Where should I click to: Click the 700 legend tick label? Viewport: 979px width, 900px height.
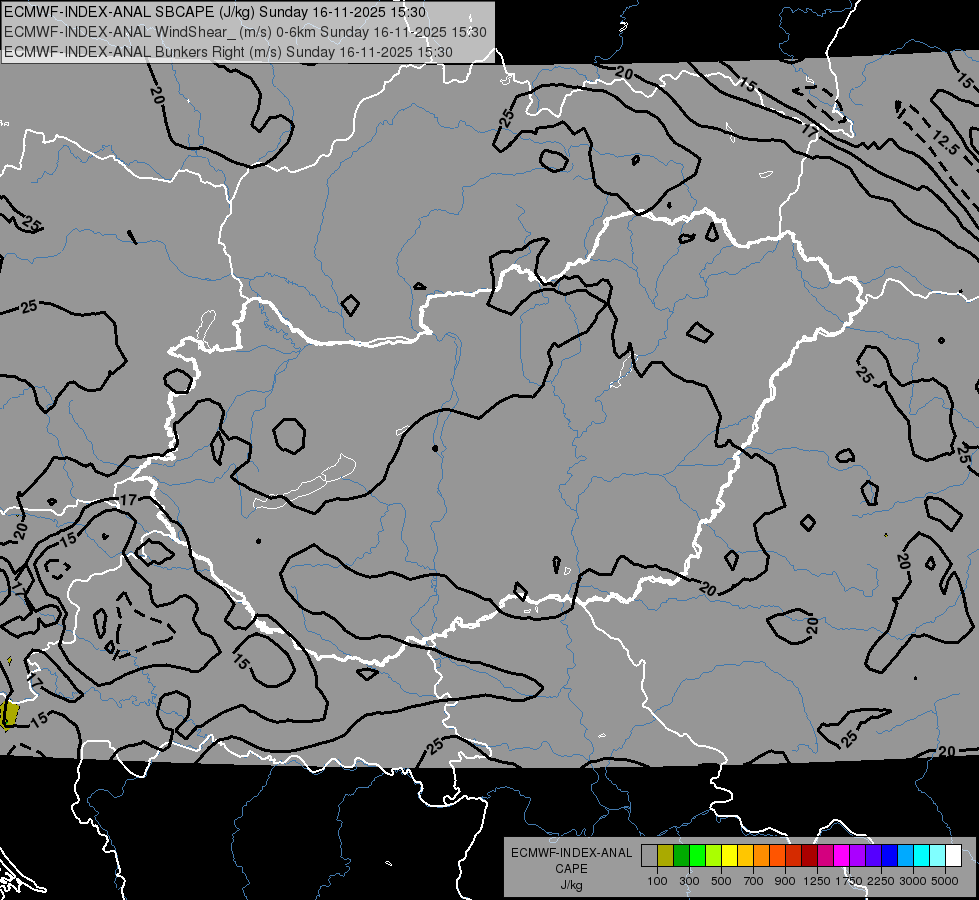click(x=754, y=881)
